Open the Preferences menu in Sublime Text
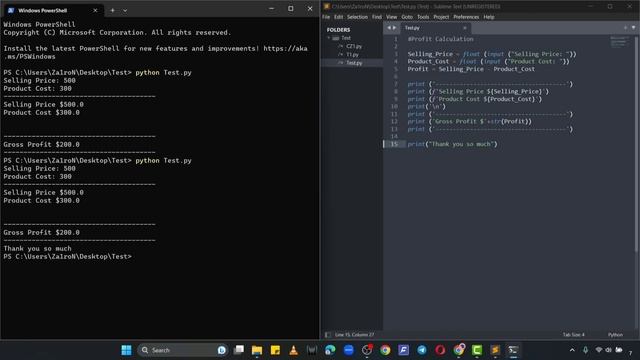Image resolution: width=640 pixels, height=360 pixels. pos(466,17)
